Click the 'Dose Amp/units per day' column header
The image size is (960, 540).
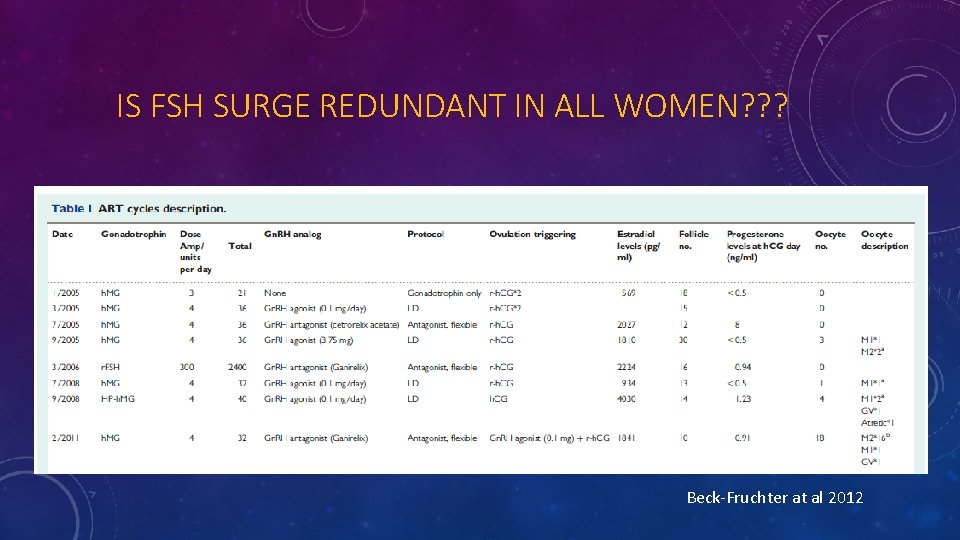(x=196, y=252)
